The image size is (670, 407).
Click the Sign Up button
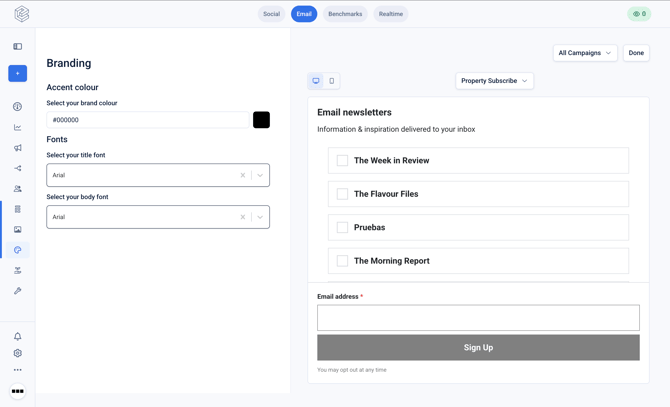(478, 348)
